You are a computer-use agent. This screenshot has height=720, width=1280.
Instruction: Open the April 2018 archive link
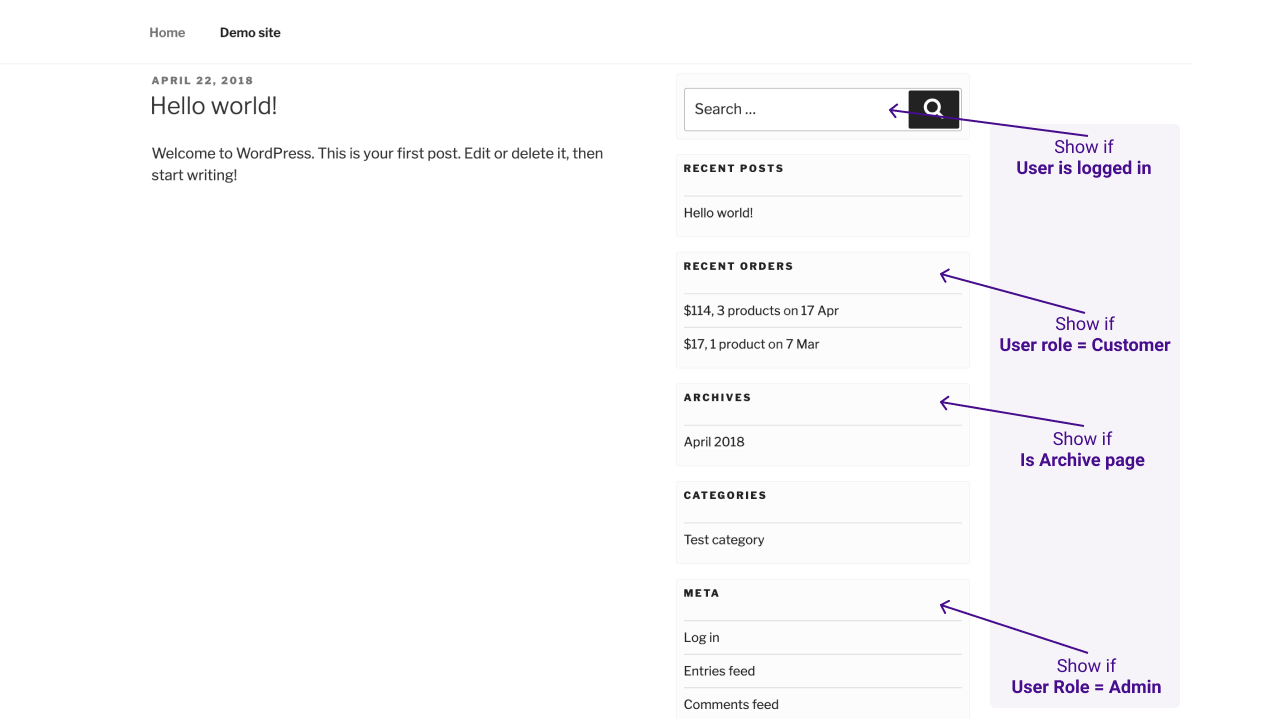click(714, 442)
